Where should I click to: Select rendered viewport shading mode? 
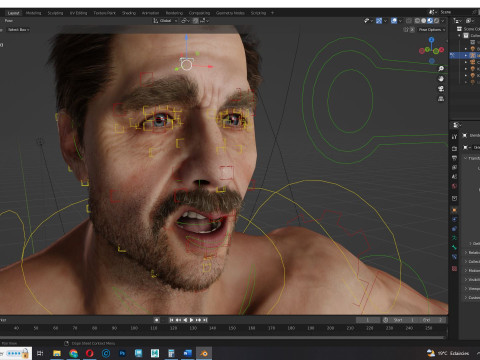point(436,21)
